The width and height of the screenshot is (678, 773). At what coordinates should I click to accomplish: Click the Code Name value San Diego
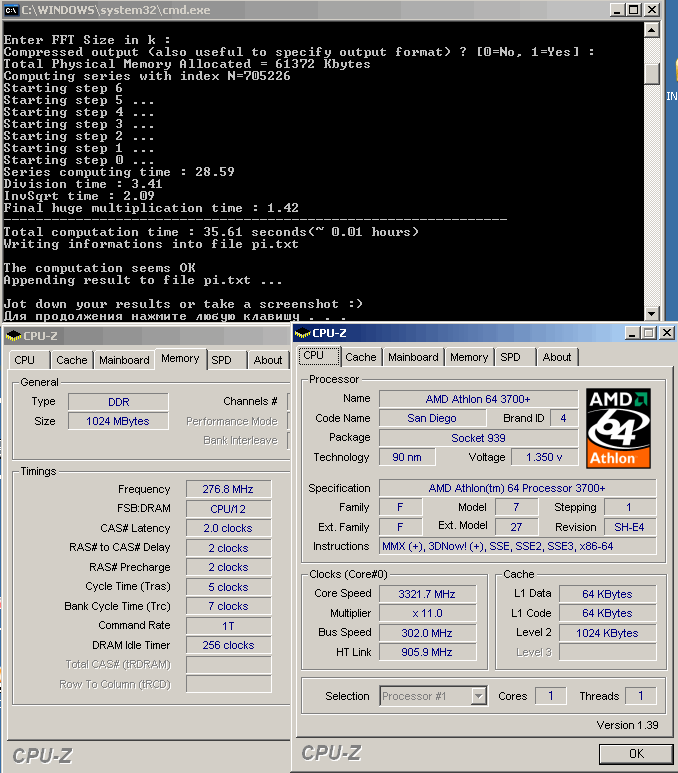point(432,418)
